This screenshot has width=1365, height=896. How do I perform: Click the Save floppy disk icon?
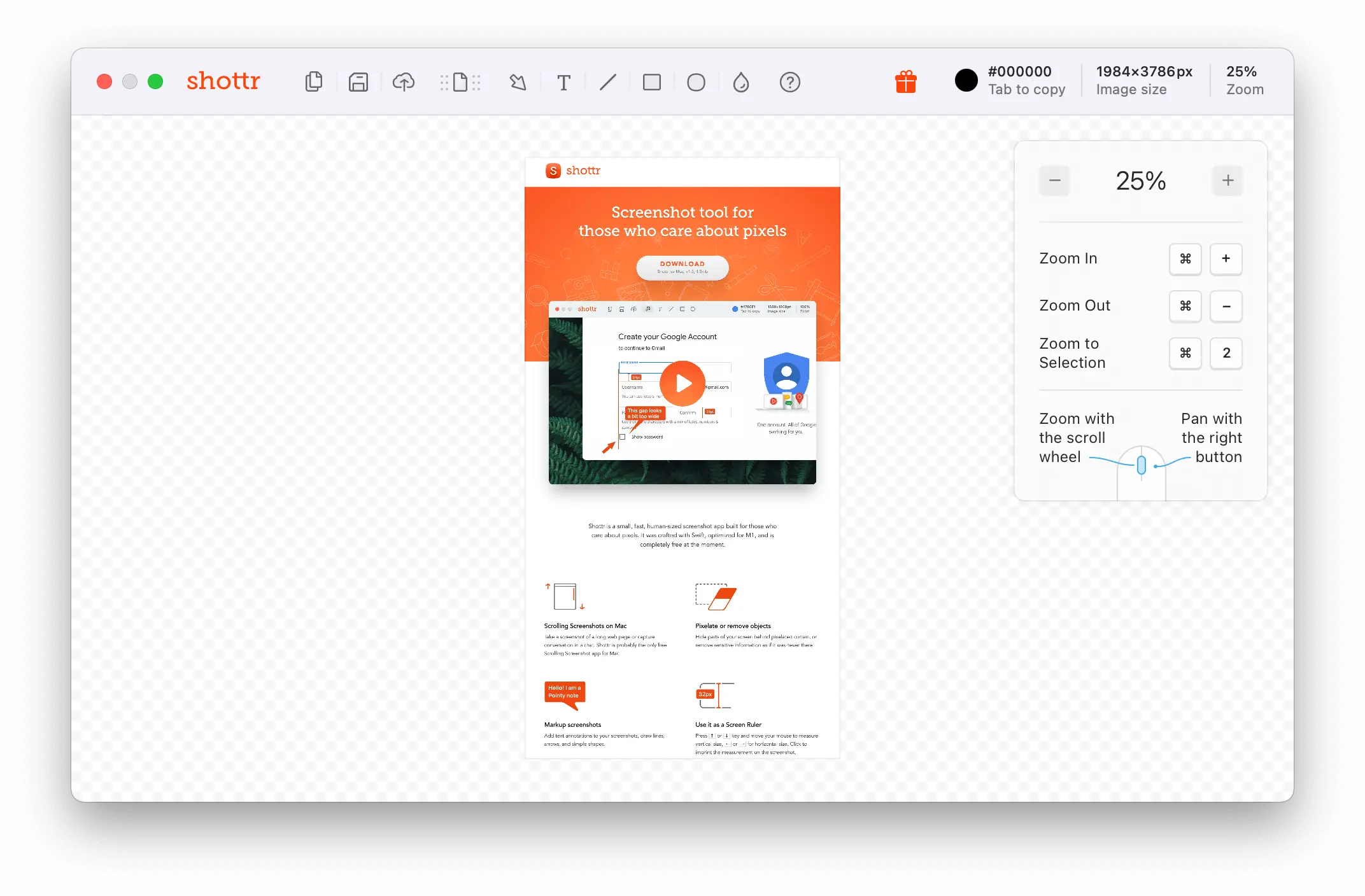point(358,82)
